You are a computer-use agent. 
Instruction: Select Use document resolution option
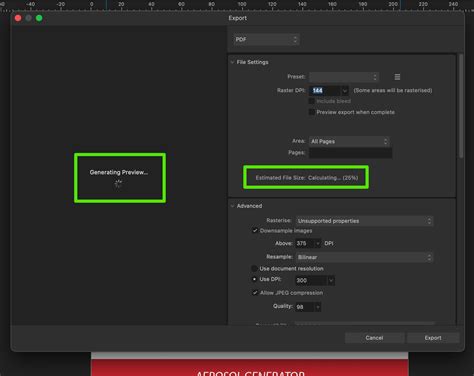click(254, 268)
